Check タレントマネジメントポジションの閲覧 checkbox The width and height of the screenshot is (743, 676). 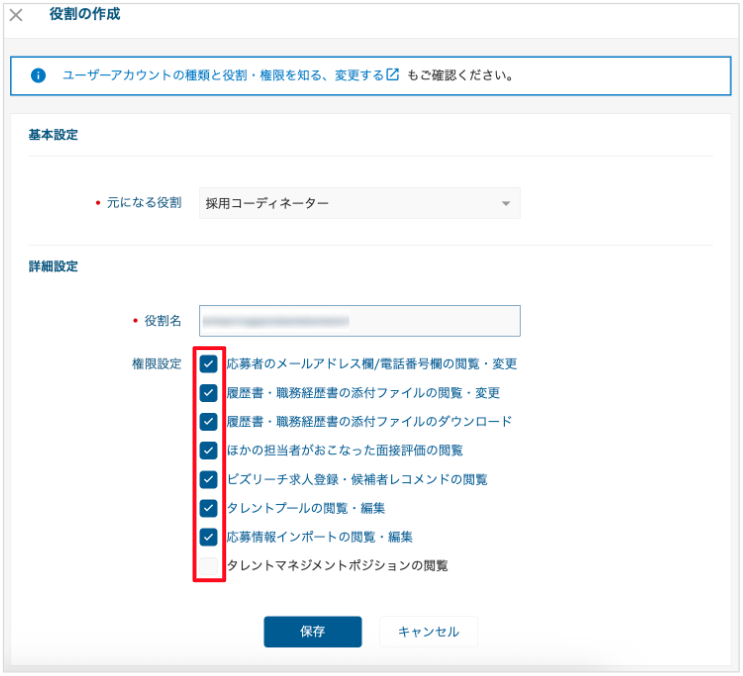tap(208, 566)
